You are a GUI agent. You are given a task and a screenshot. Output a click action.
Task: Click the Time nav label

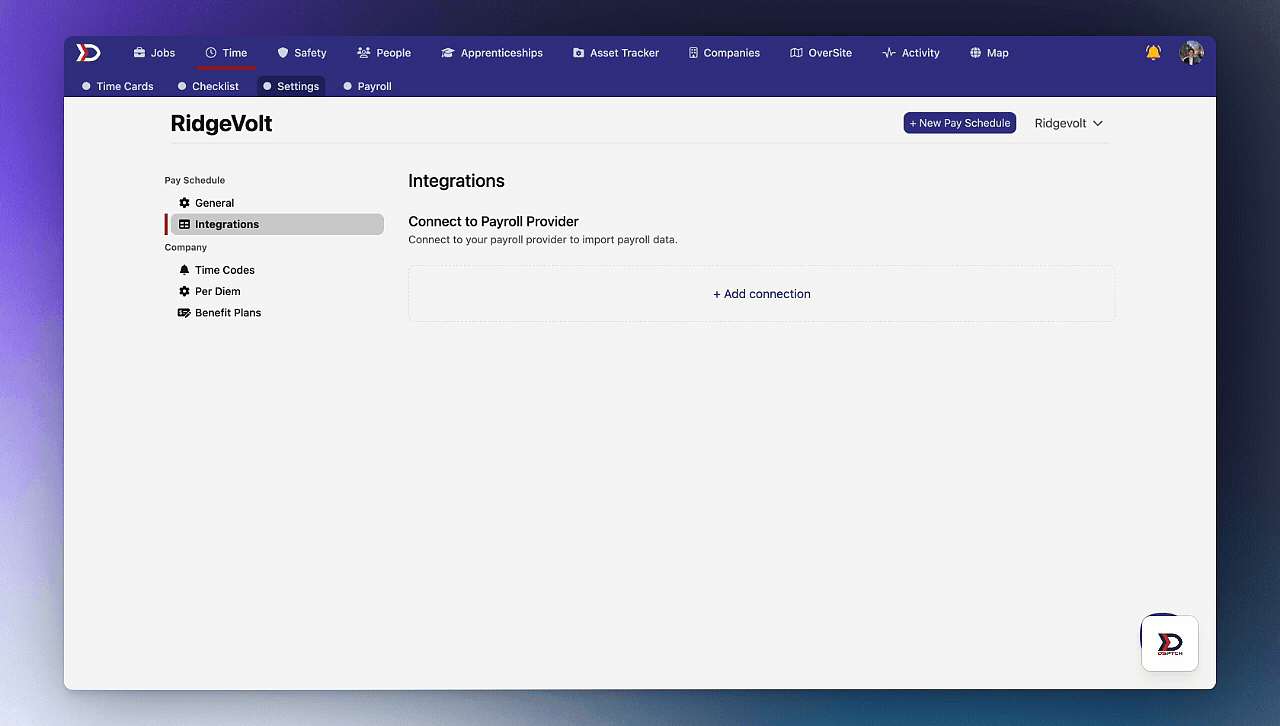[x=235, y=53]
